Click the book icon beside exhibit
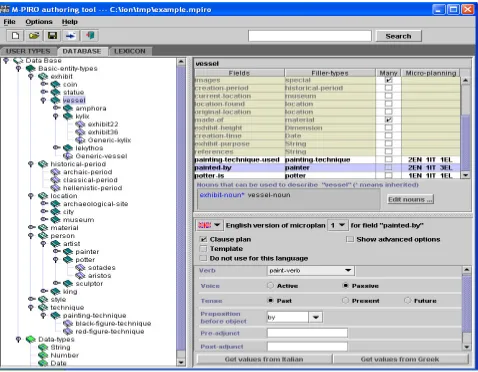The width and height of the screenshot is (478, 372). tap(43, 77)
